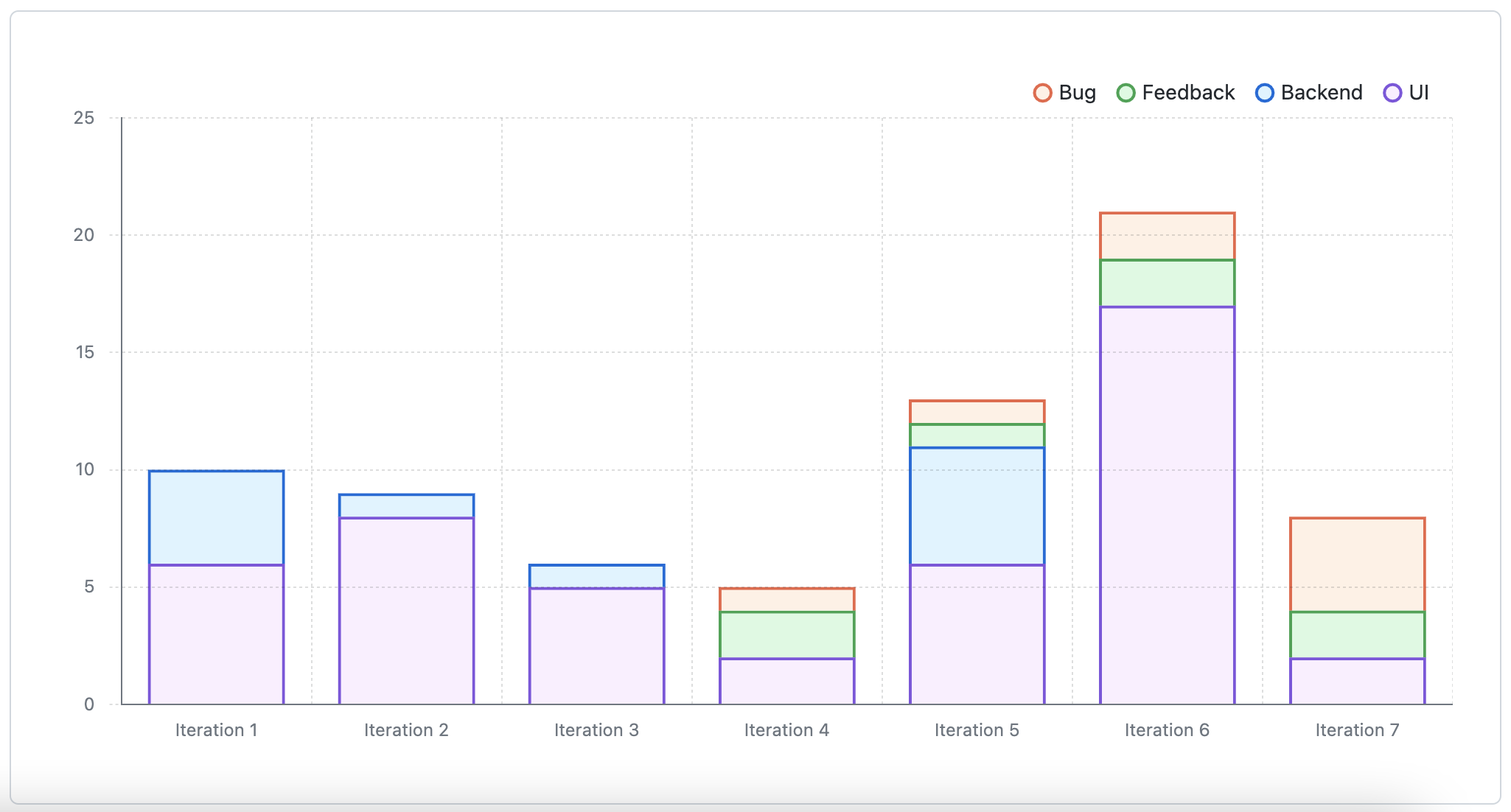This screenshot has height=812, width=1511.
Task: Select the blue Backend circle in the legend
Action: tap(1266, 92)
